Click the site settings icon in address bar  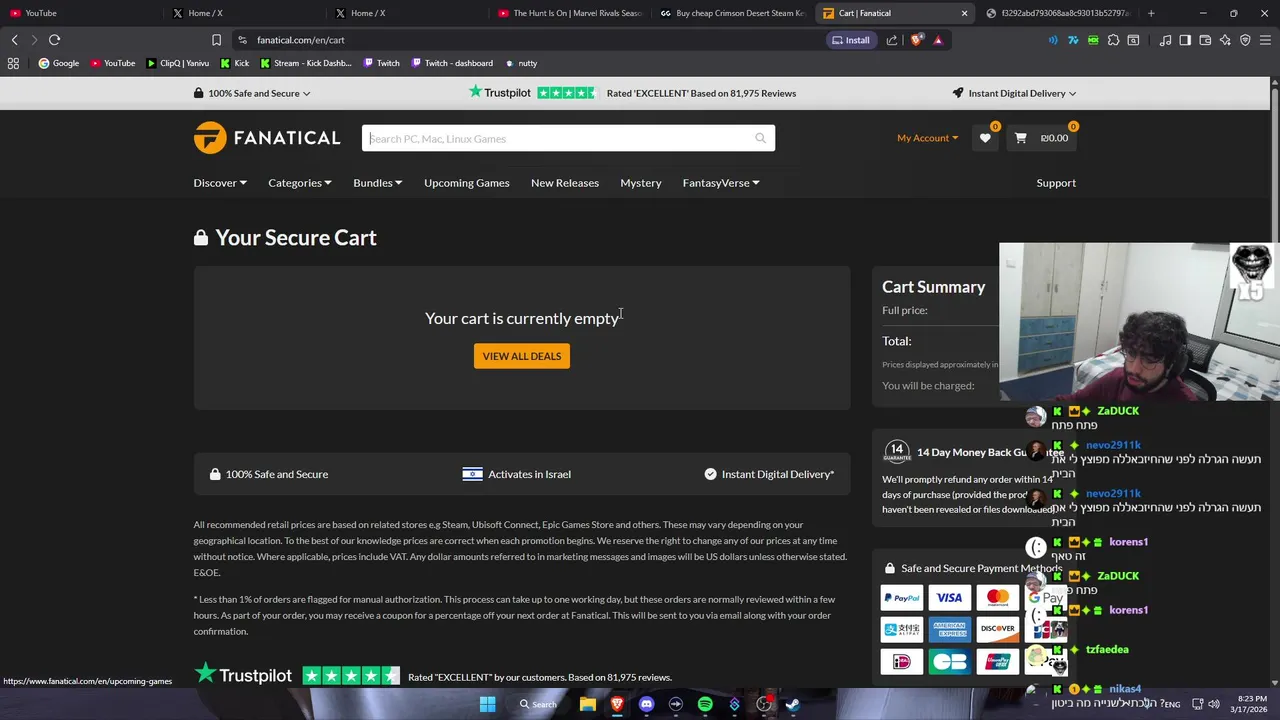point(242,40)
